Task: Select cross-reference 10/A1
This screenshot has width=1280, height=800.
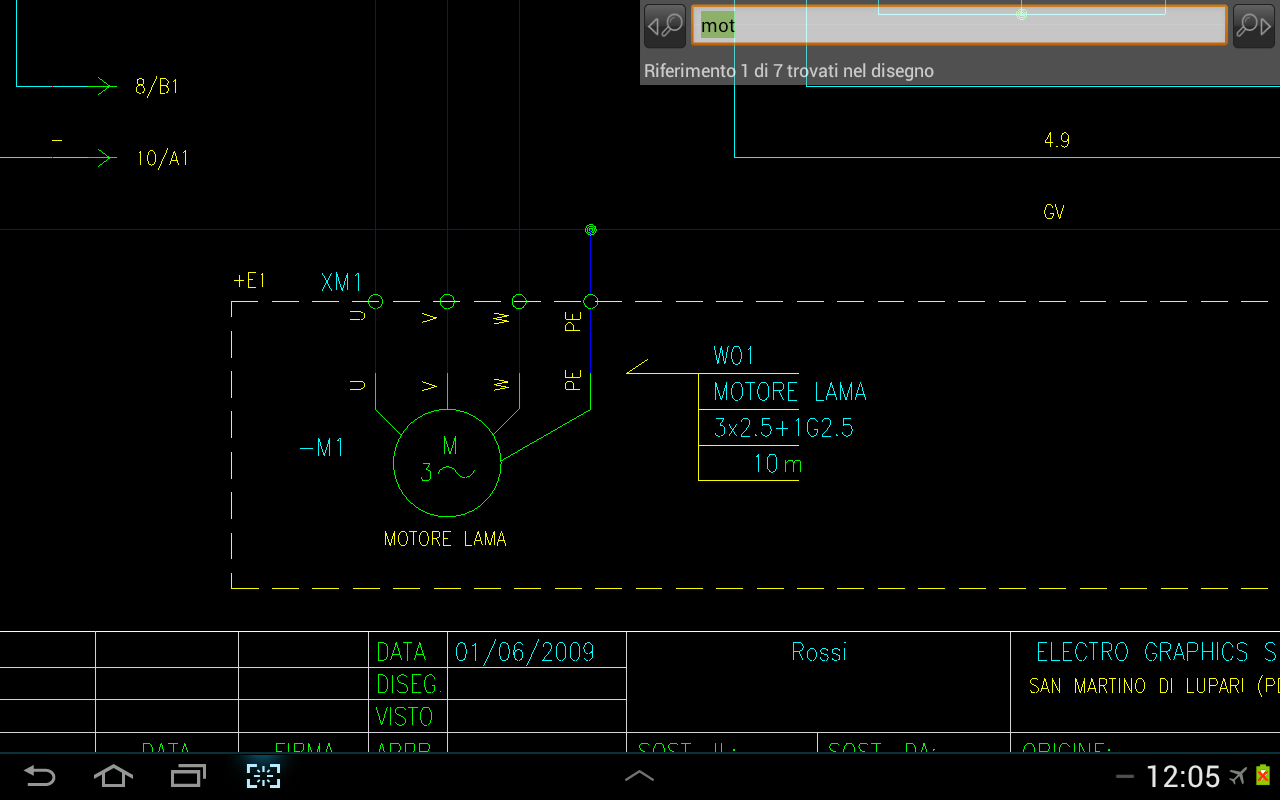Action: click(162, 158)
